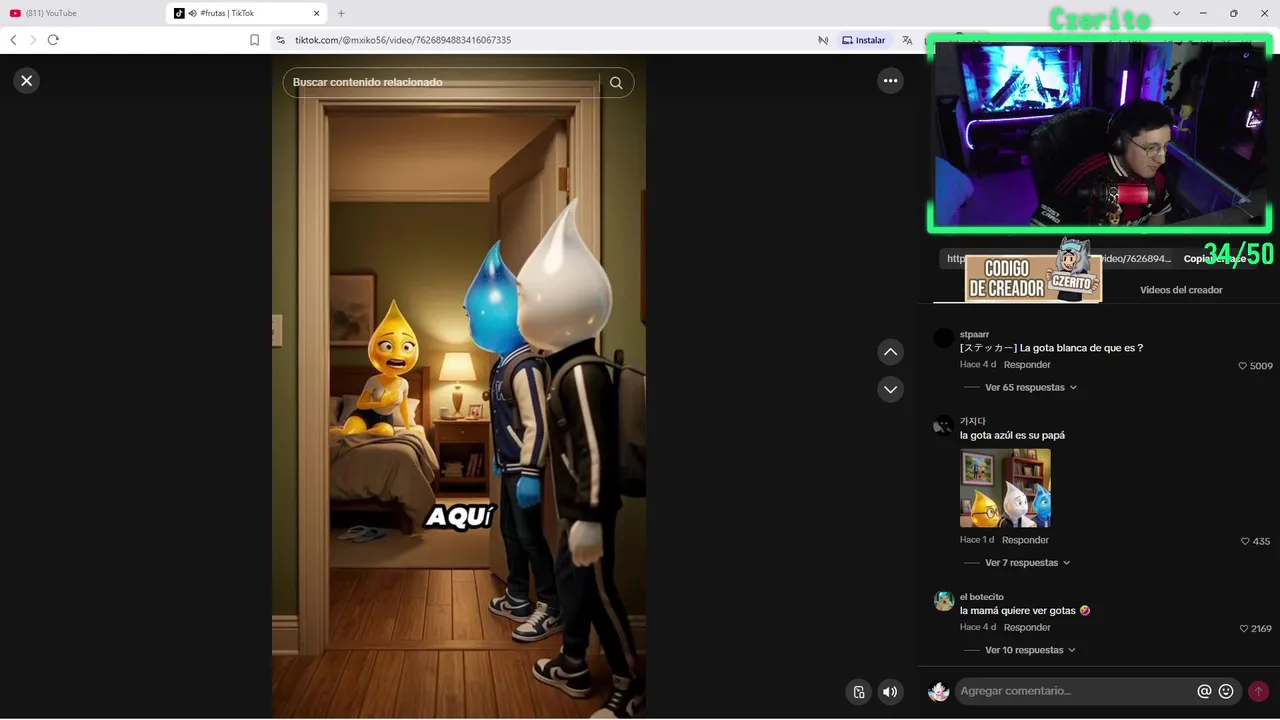
Task: Click the tab audio speaker indicator
Action: (x=192, y=13)
